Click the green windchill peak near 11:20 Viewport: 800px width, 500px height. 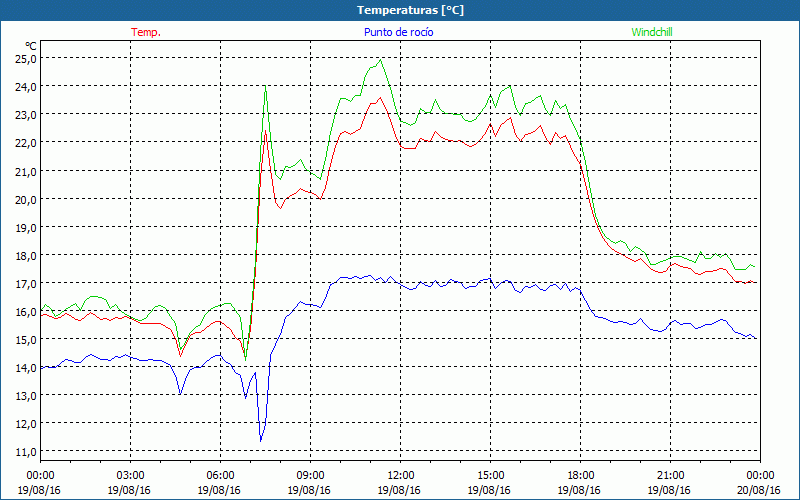[x=380, y=60]
